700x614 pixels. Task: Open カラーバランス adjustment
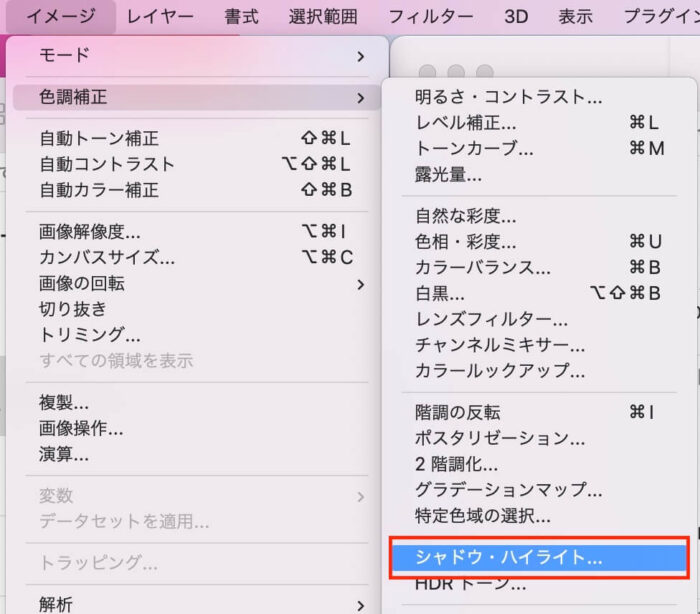(539, 268)
